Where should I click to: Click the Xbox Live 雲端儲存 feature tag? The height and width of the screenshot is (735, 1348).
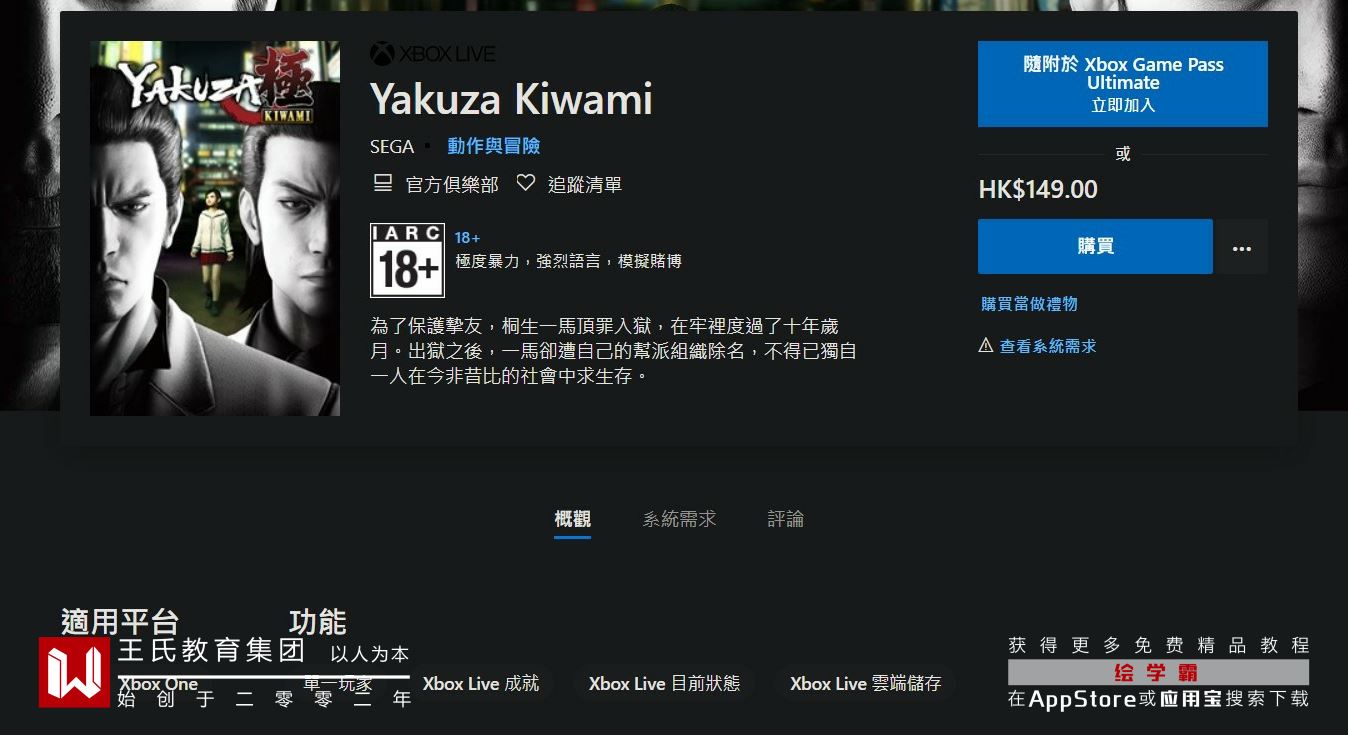(x=865, y=684)
